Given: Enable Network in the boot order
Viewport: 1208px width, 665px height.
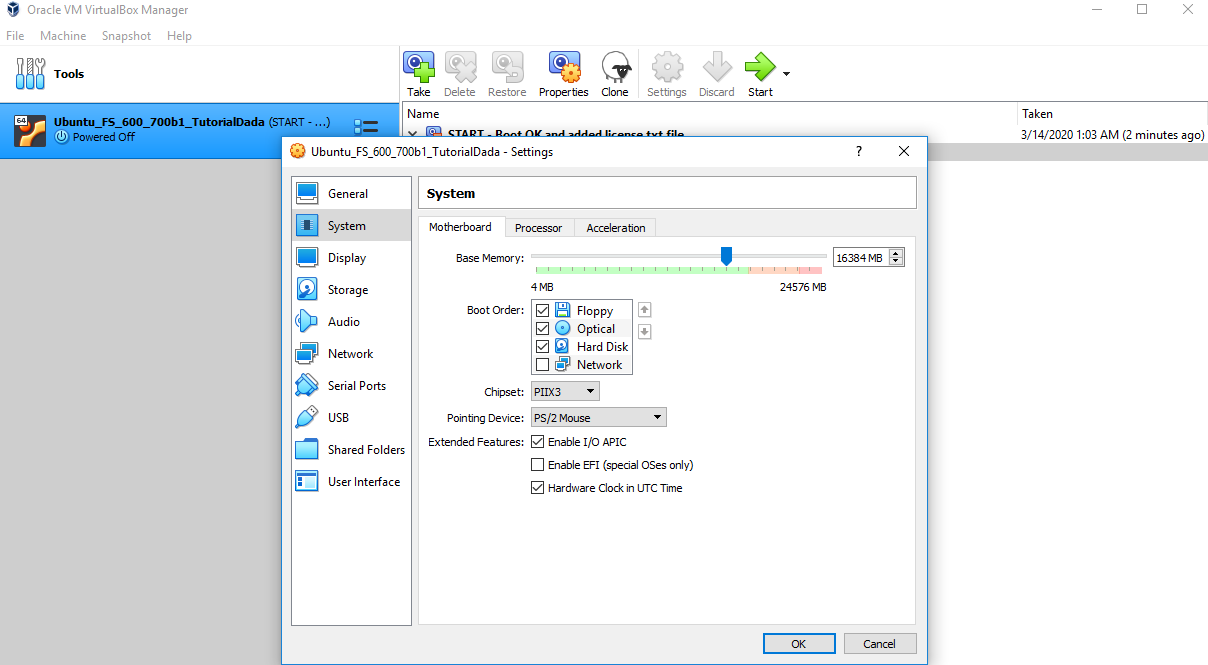Looking at the screenshot, I should (x=543, y=365).
